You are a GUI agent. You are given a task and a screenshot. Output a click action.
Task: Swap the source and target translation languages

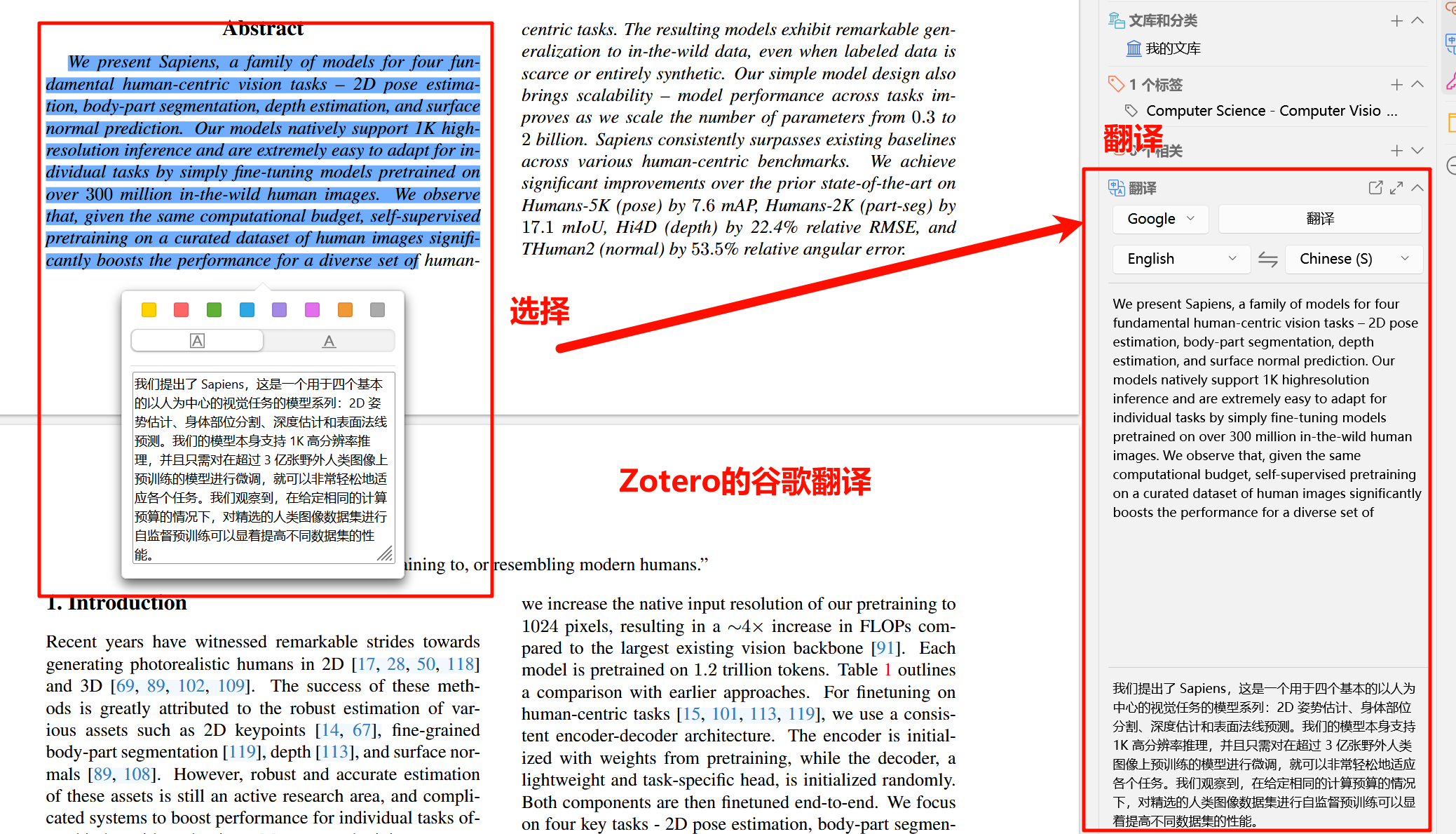1267,259
